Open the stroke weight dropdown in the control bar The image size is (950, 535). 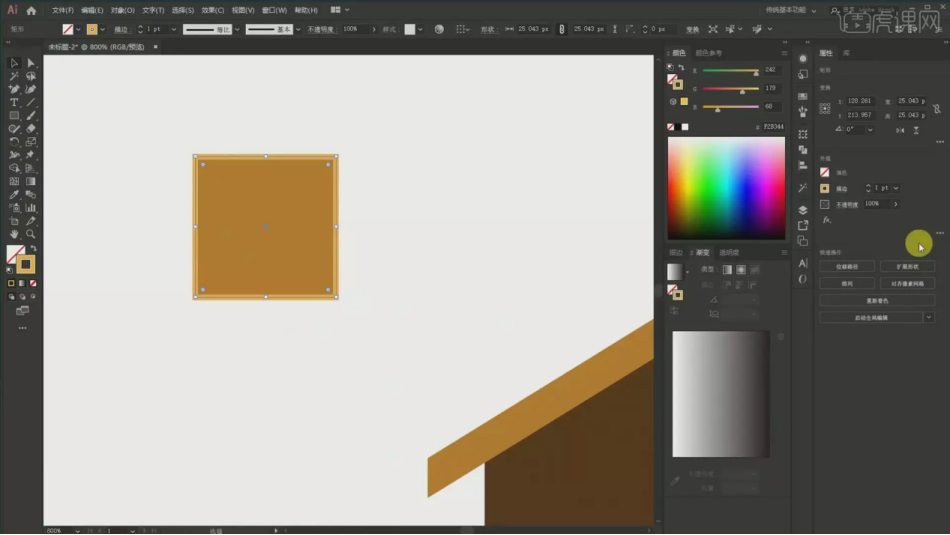pyautogui.click(x=174, y=29)
